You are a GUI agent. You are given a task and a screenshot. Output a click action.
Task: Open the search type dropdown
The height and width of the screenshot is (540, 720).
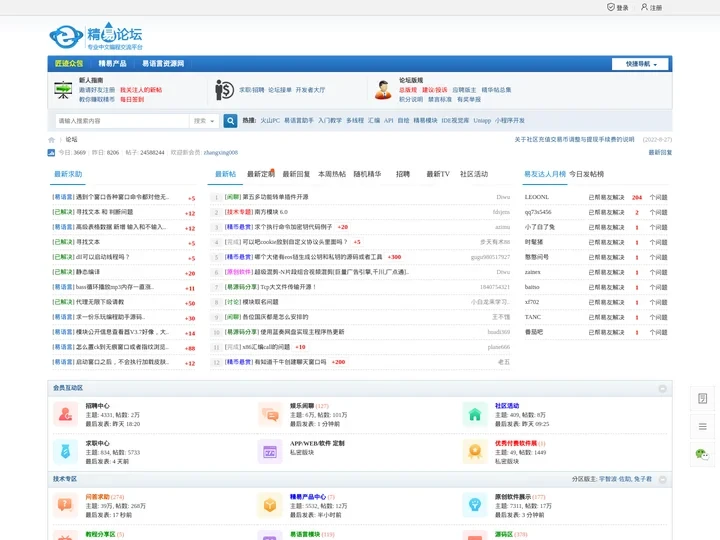pyautogui.click(x=204, y=121)
